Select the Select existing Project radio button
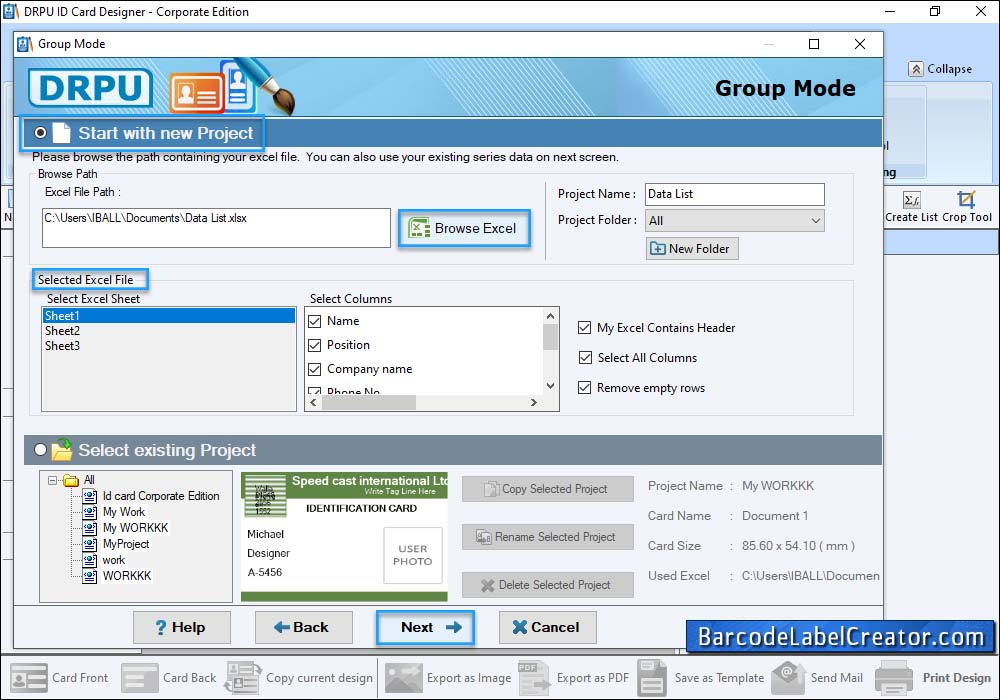 (41, 449)
